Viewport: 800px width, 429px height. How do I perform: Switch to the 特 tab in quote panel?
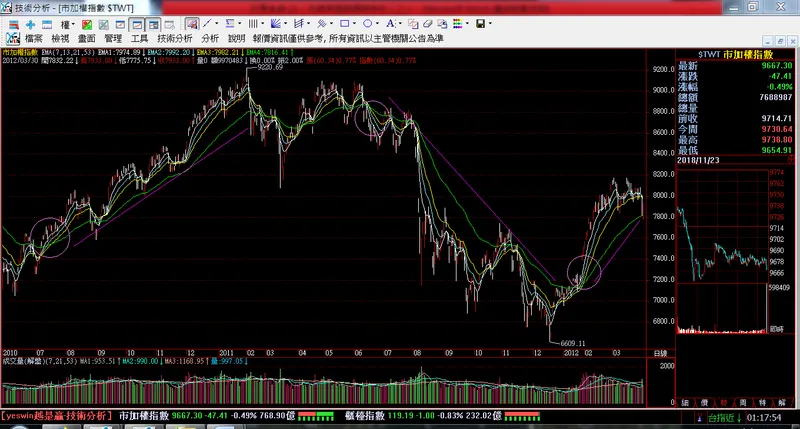pyautogui.click(x=762, y=403)
